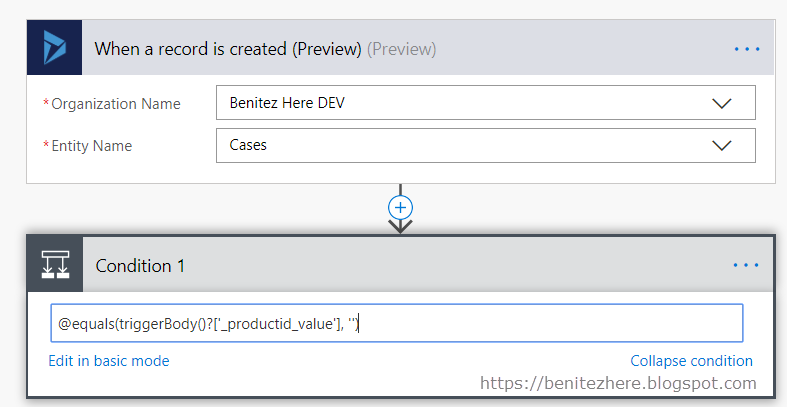Expand the Organization Name dropdown arrow
Image resolution: width=787 pixels, height=407 pixels.
721,103
